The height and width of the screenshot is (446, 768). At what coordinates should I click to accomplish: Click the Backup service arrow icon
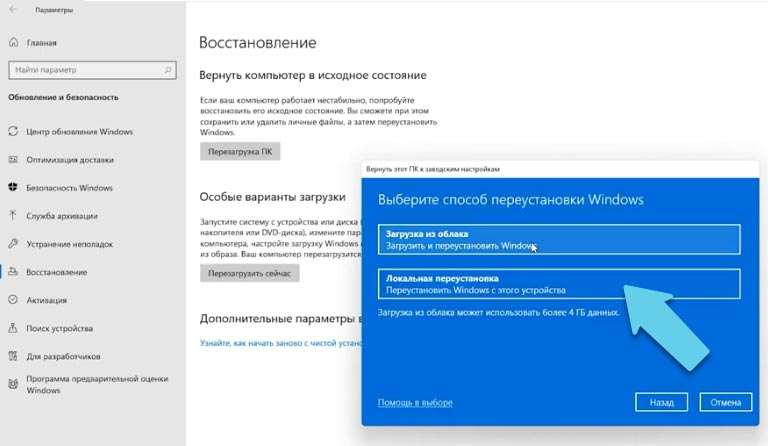(13, 215)
